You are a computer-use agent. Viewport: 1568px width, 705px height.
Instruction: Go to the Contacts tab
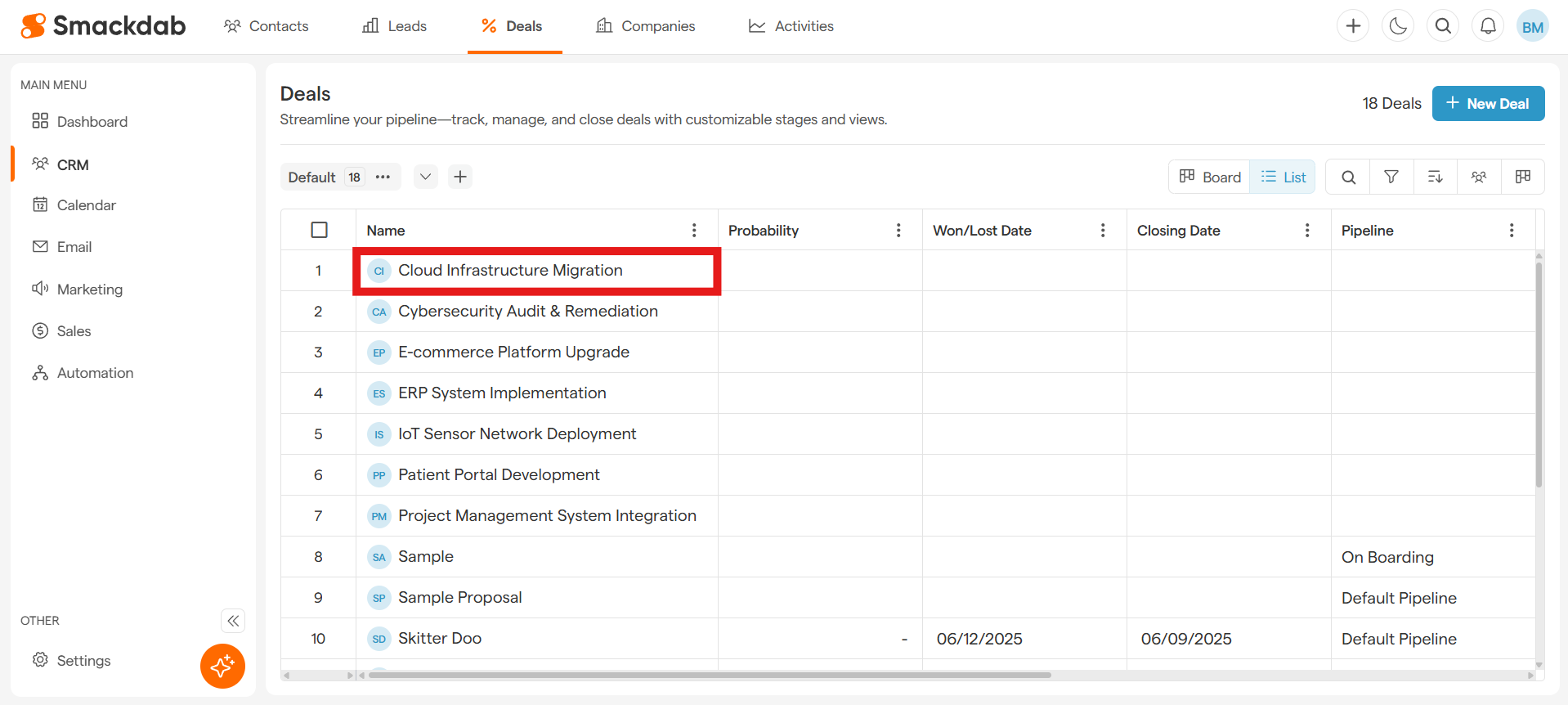[267, 26]
